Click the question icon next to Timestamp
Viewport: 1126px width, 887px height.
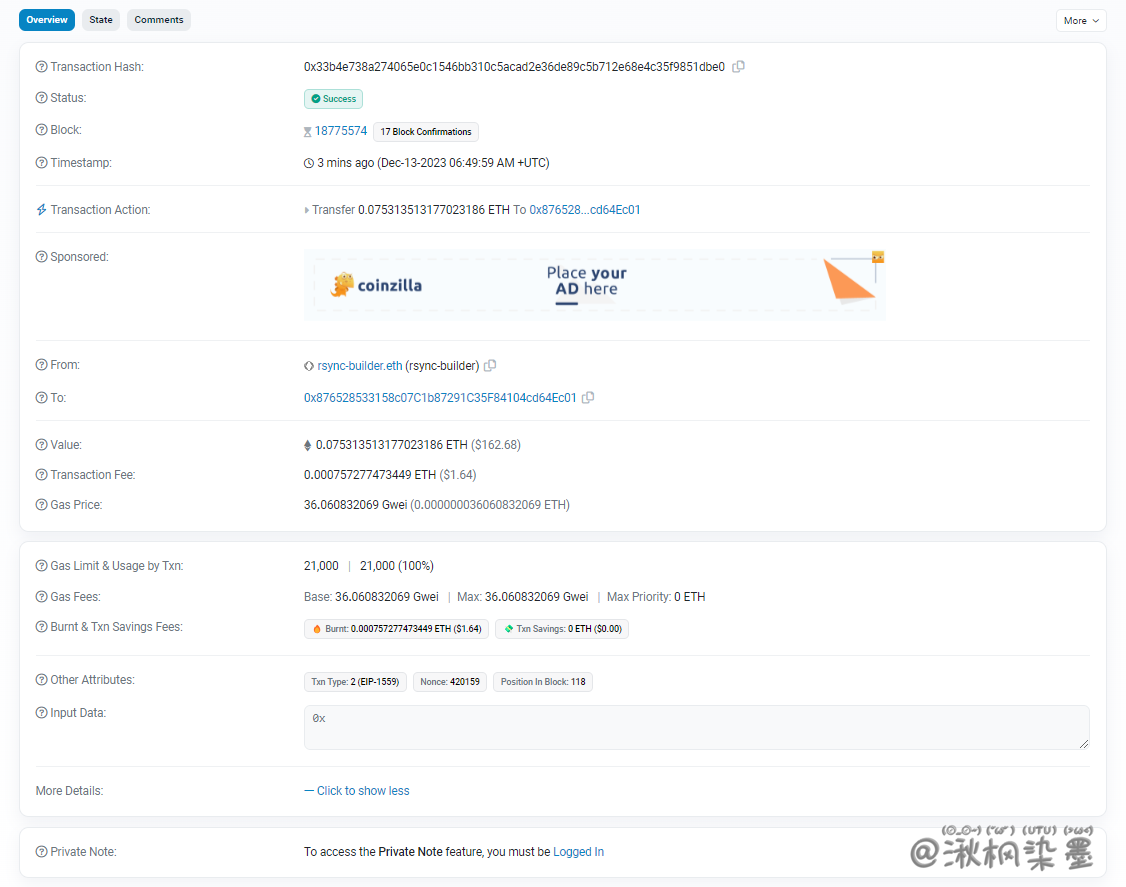(x=41, y=163)
